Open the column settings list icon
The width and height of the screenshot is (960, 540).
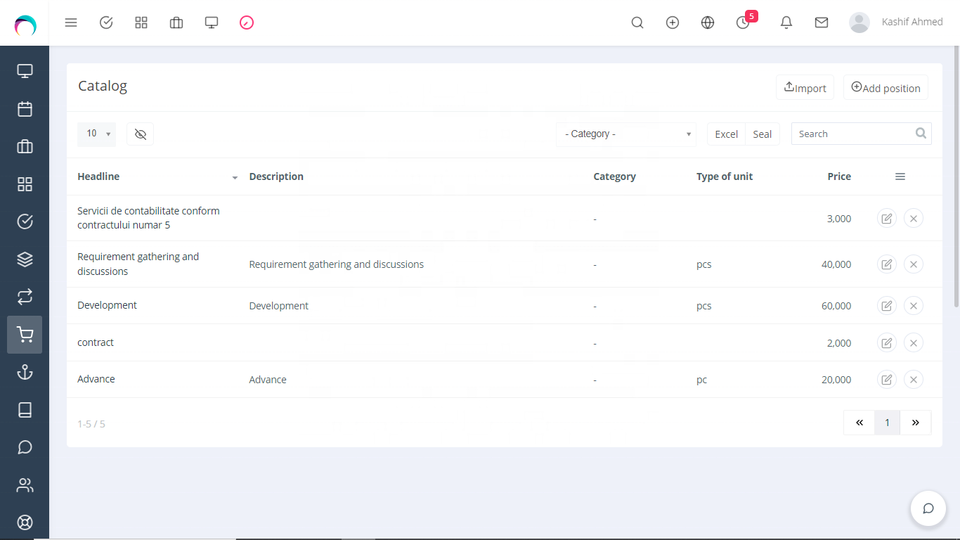(x=900, y=177)
